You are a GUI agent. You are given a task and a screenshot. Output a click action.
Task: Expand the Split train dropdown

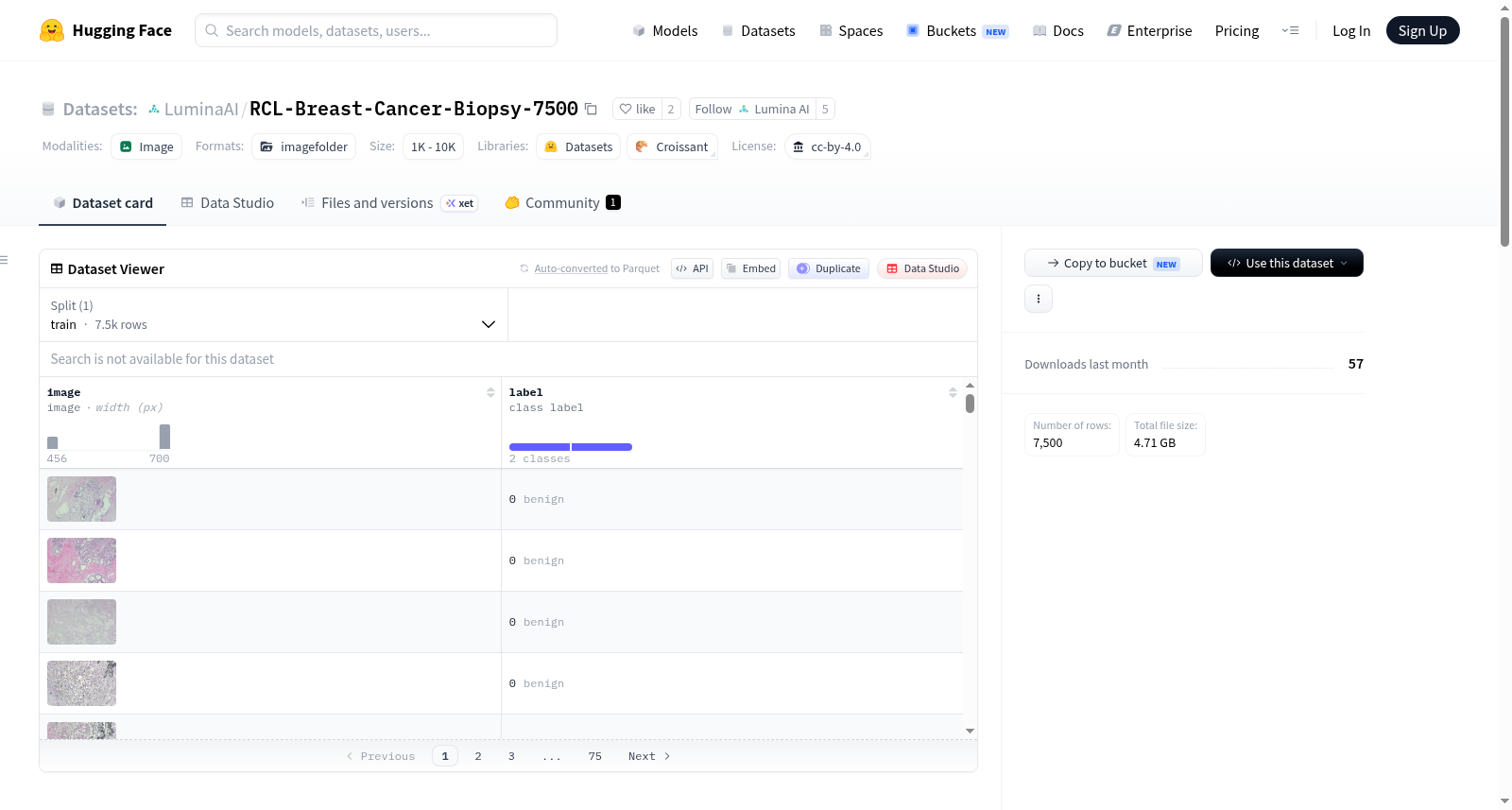pos(274,315)
